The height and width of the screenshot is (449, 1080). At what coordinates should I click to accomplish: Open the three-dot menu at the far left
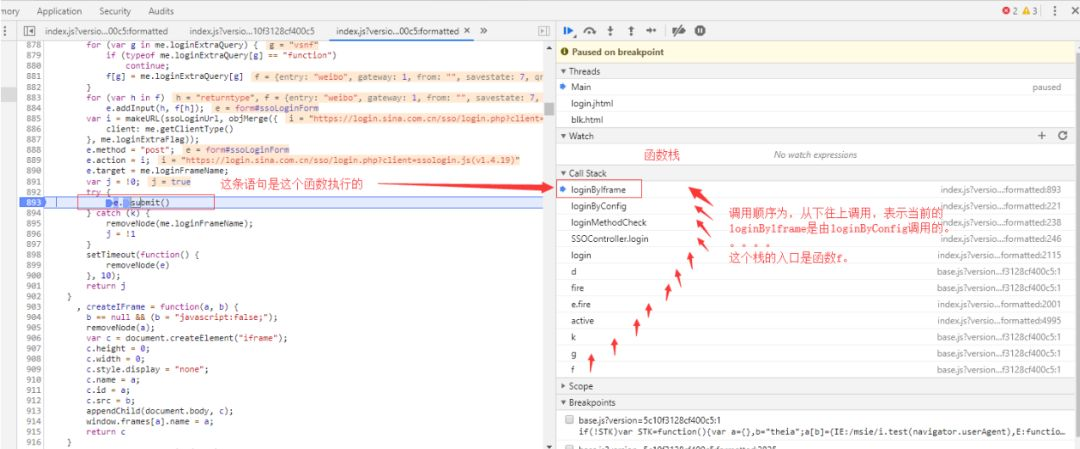(6, 31)
